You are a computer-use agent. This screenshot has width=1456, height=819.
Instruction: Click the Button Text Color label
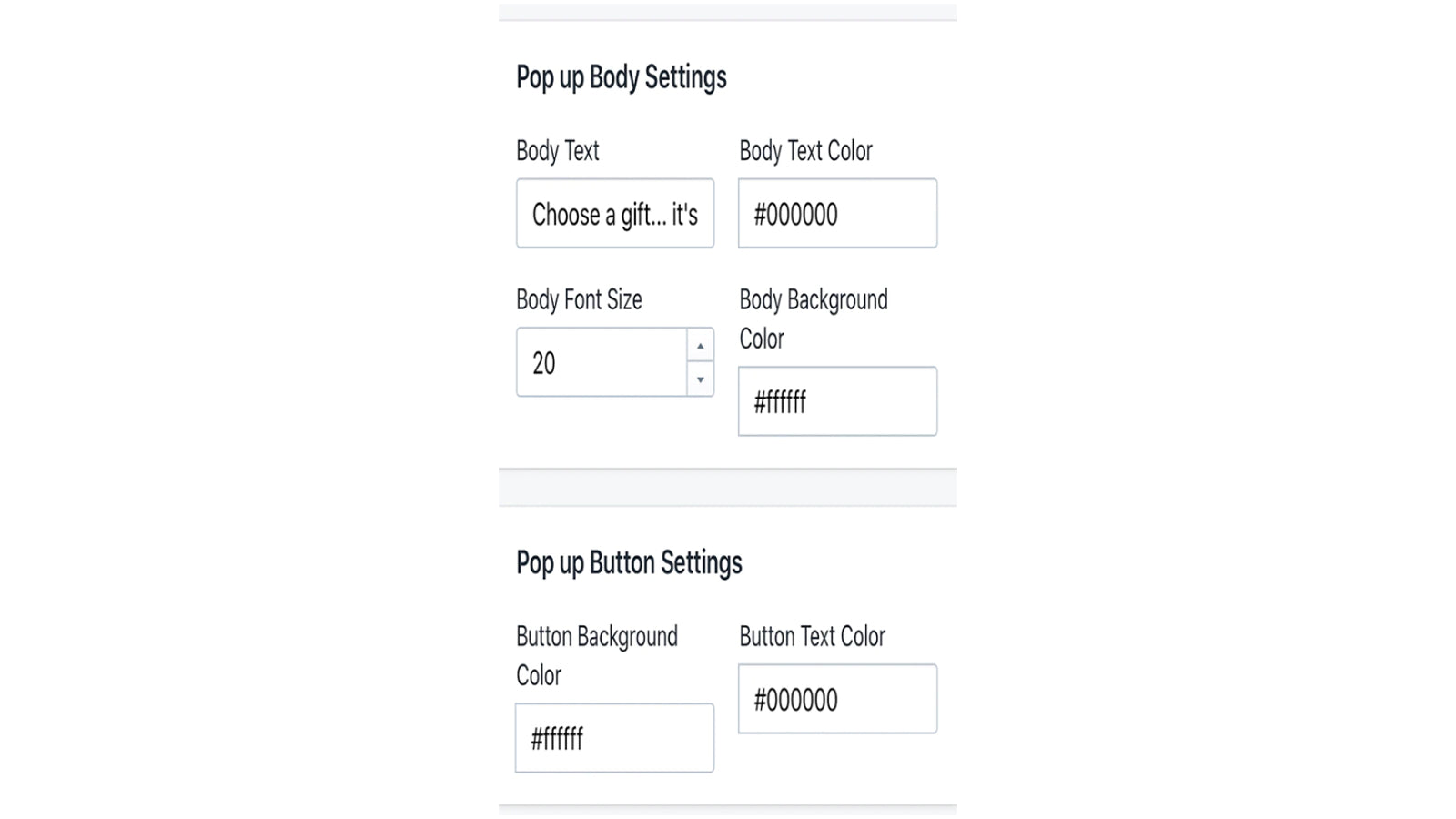tap(812, 637)
